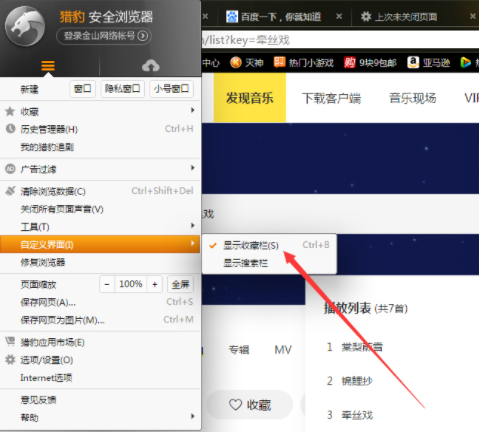This screenshot has width=479, height=432.
Task: Select 清除浏览数据(C) menu entry
Action: point(100,191)
